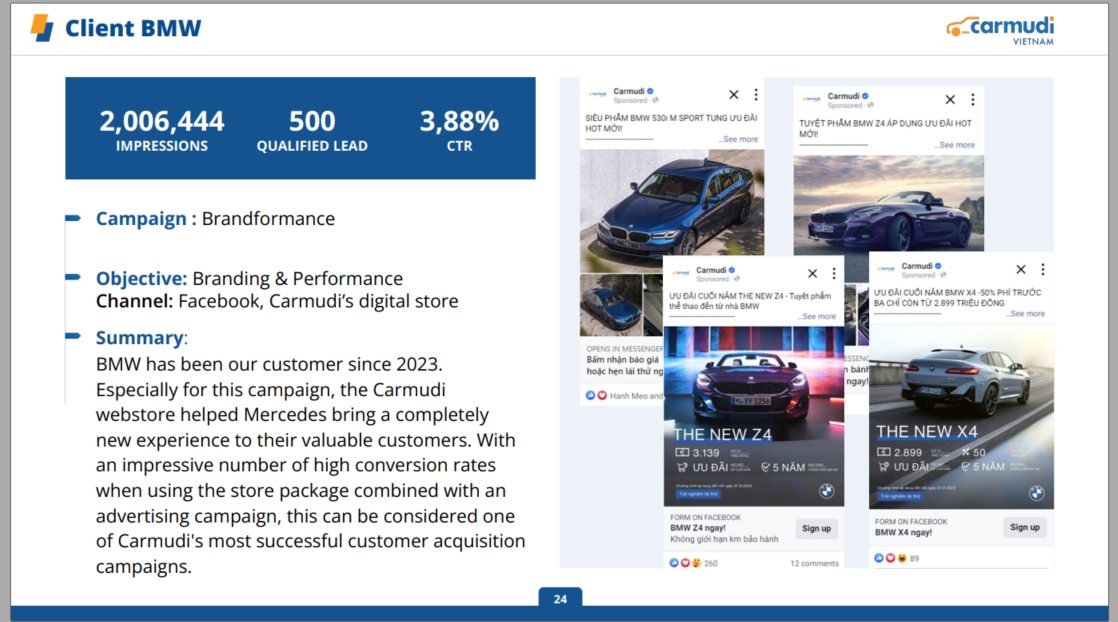Viewport: 1118px width, 622px height.
Task: Click the '2,006,444' impressions figure
Action: coord(162,121)
